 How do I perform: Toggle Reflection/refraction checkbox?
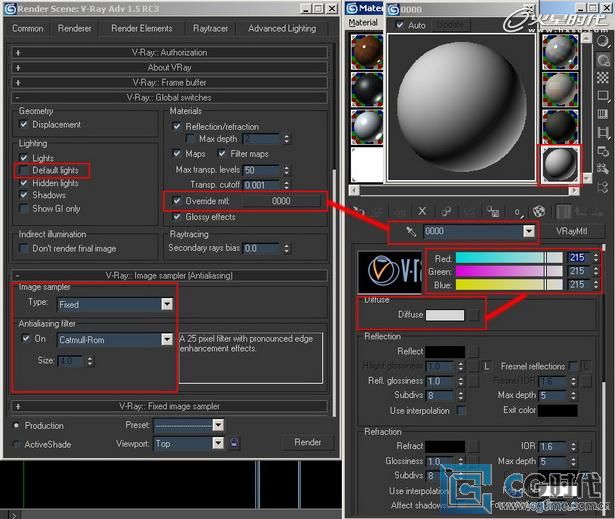177,126
